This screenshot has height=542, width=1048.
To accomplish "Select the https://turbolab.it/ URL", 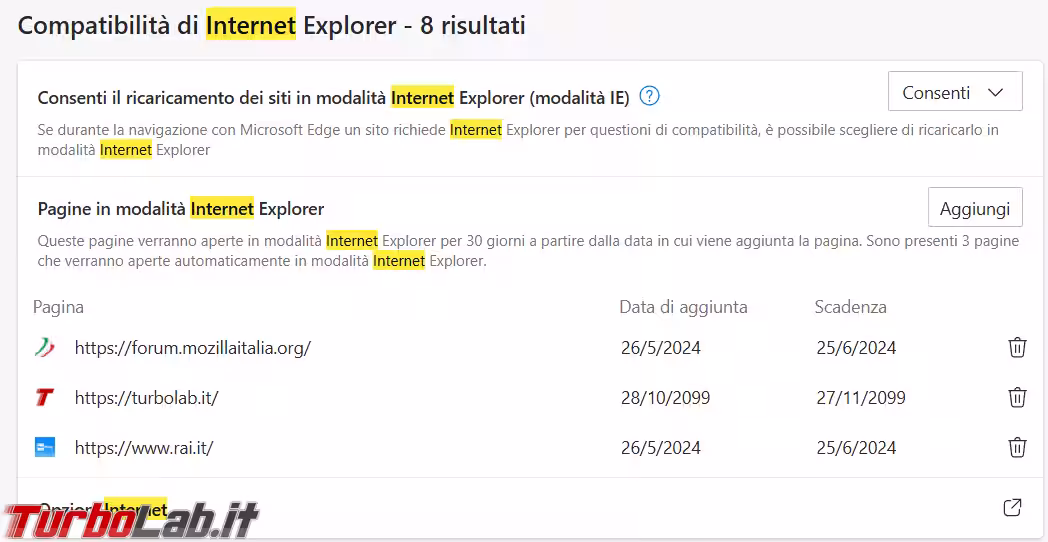I will click(x=146, y=398).
